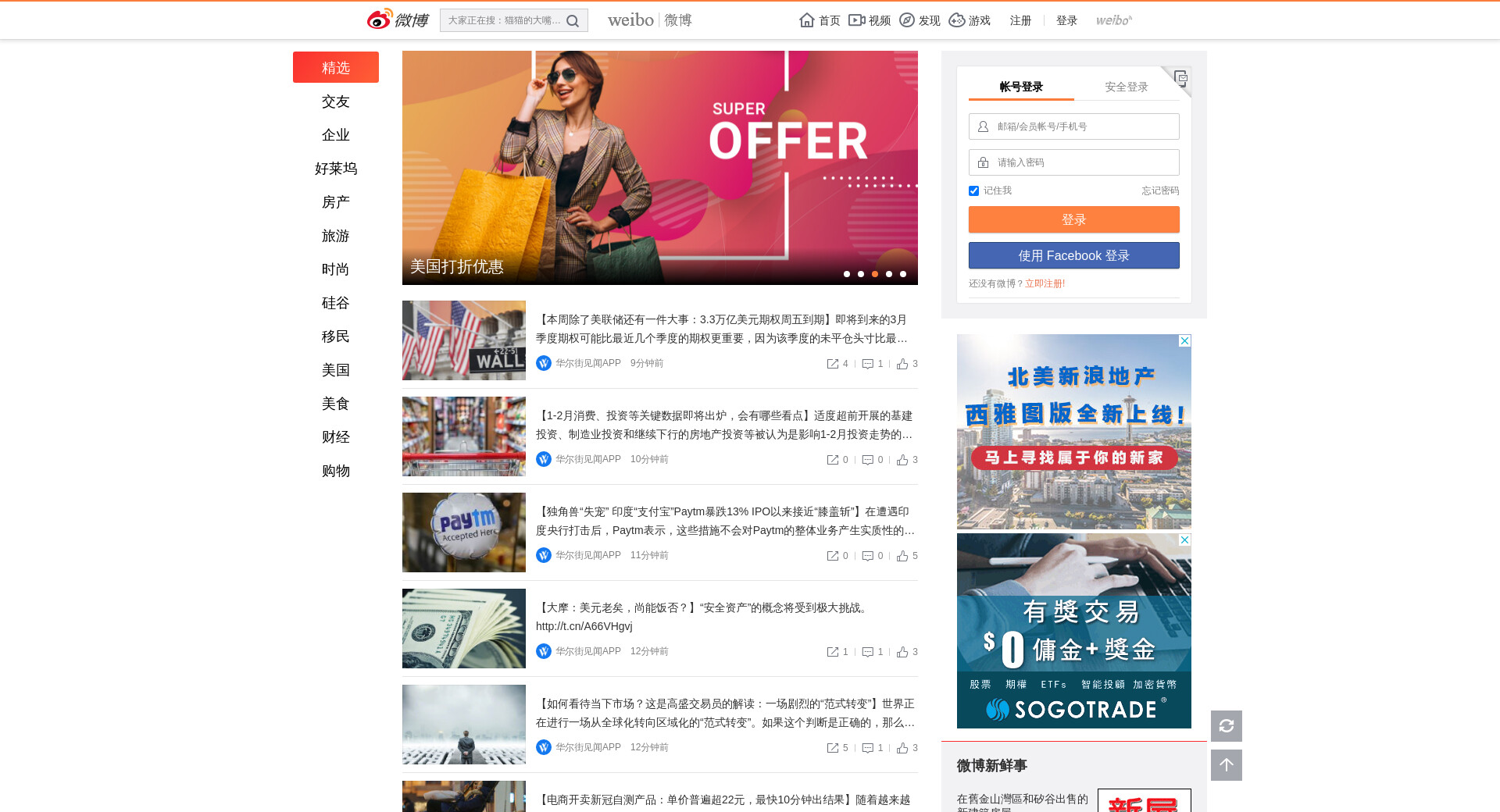This screenshot has height=812, width=1500.
Task: Close the 北美新浪地产 advertisement
Action: coord(1185,341)
